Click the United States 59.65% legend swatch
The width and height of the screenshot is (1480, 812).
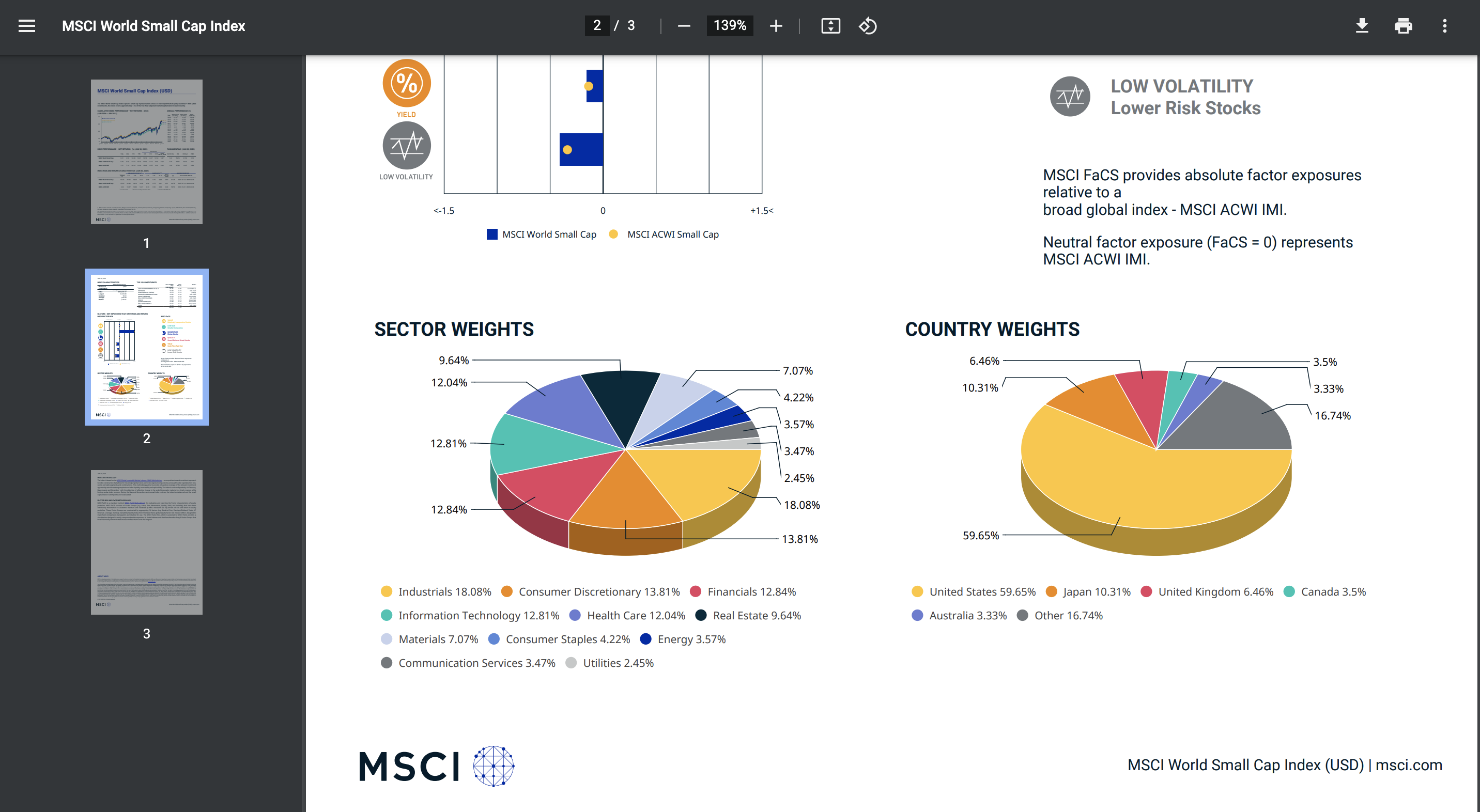coord(917,591)
